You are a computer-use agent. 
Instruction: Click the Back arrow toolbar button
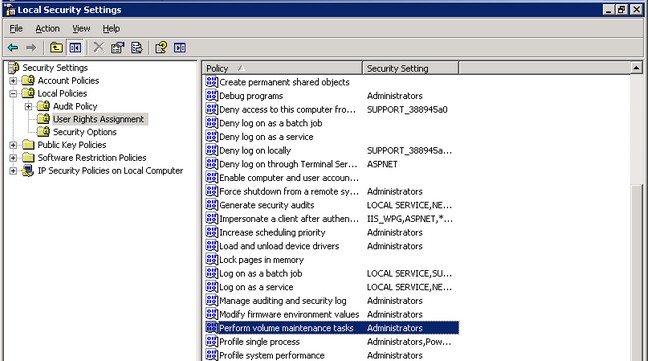coord(13,48)
